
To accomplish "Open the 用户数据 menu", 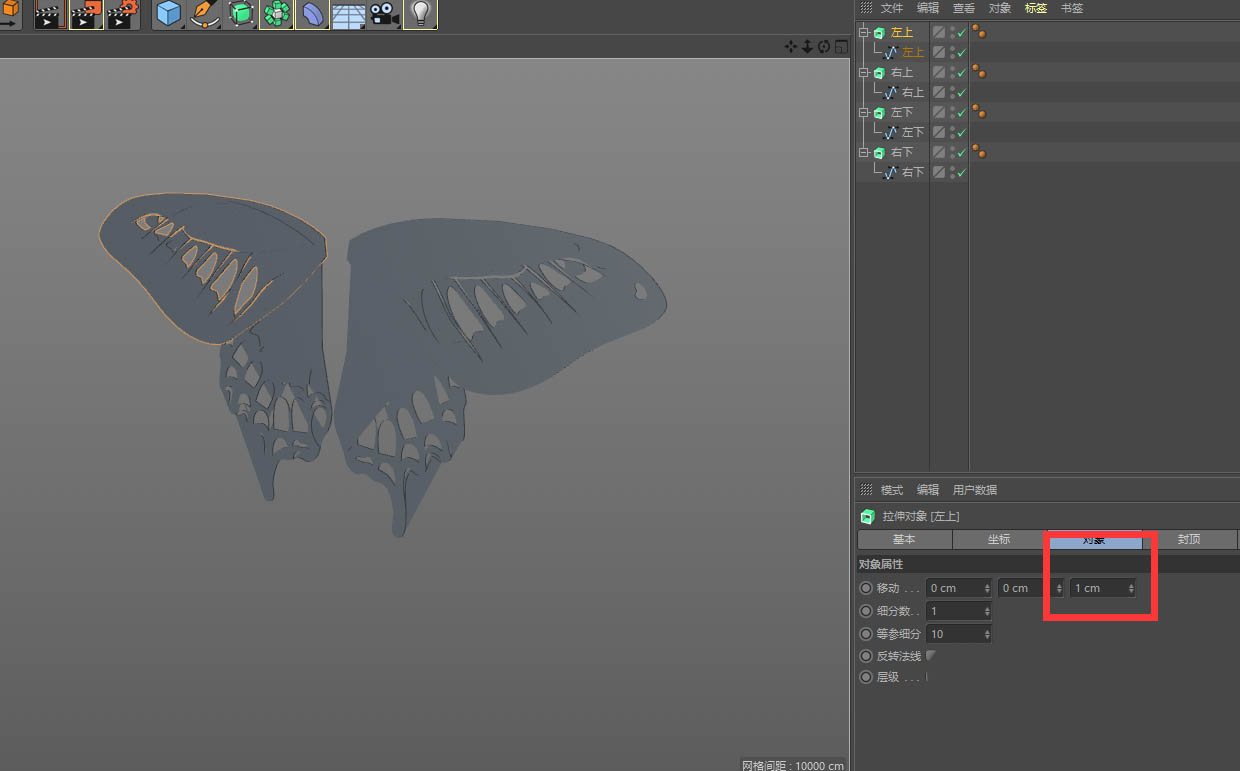I will [974, 490].
